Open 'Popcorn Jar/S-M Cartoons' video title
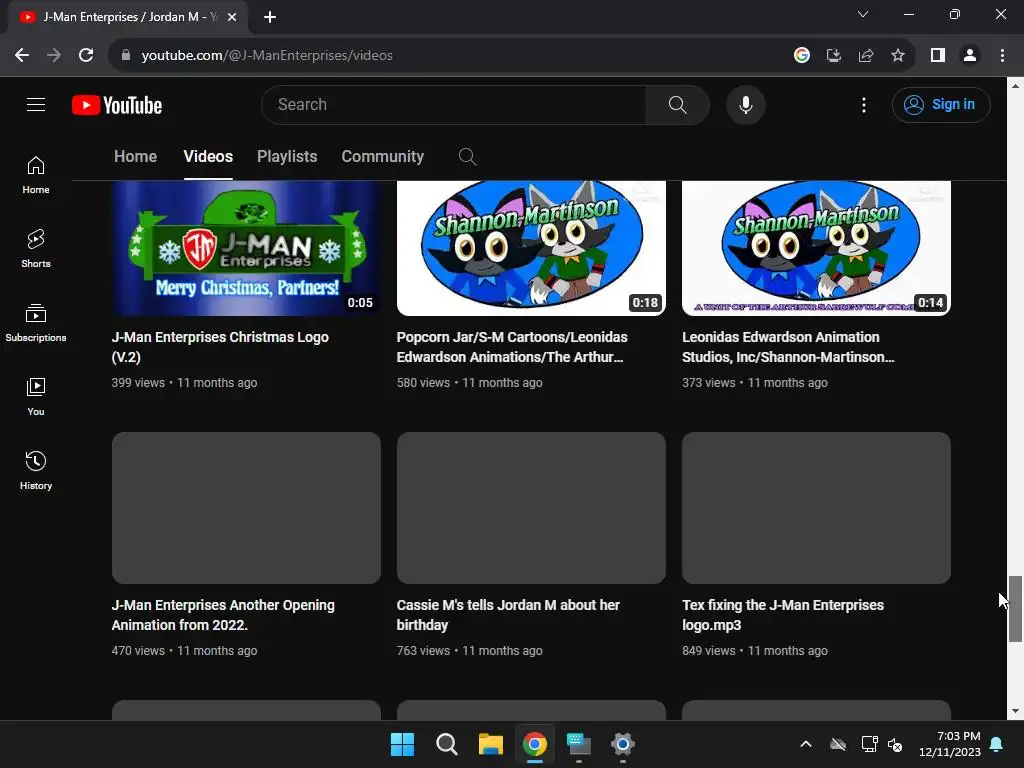Image resolution: width=1024 pixels, height=768 pixels. (x=512, y=347)
